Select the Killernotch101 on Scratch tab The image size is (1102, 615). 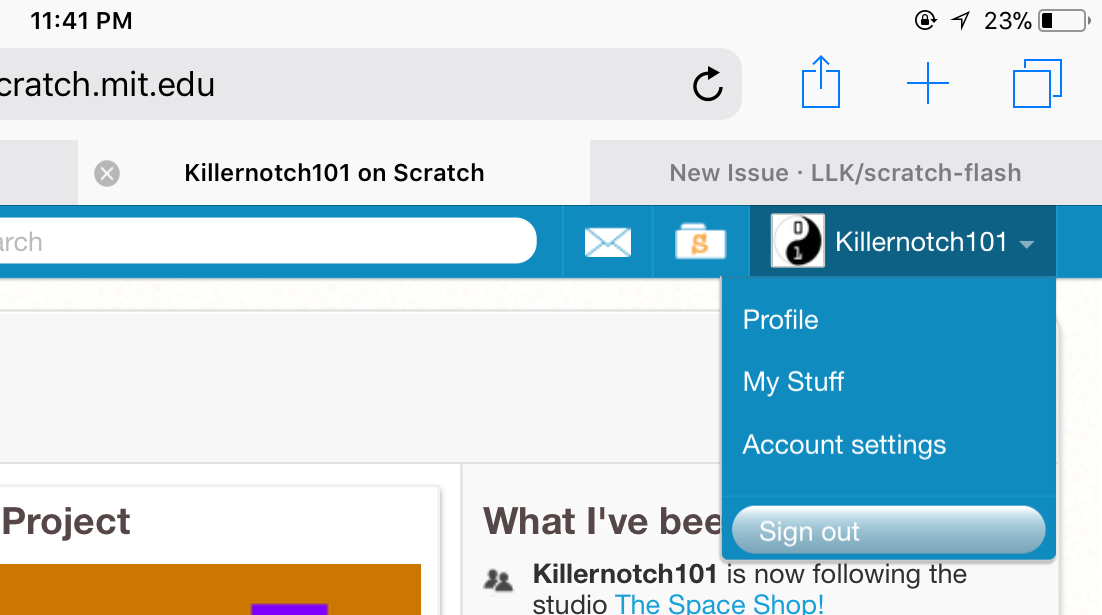pyautogui.click(x=334, y=173)
